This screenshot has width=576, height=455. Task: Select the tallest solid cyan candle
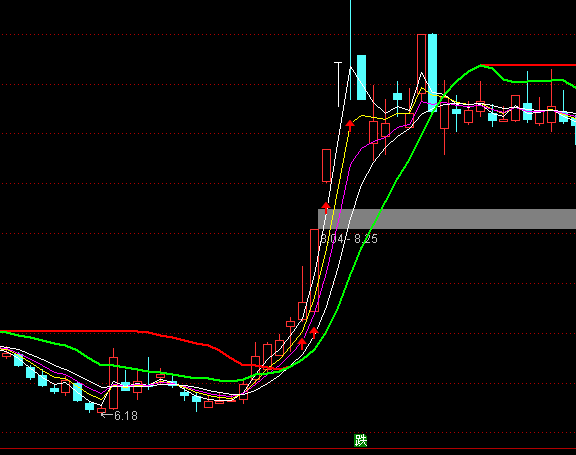[432, 72]
